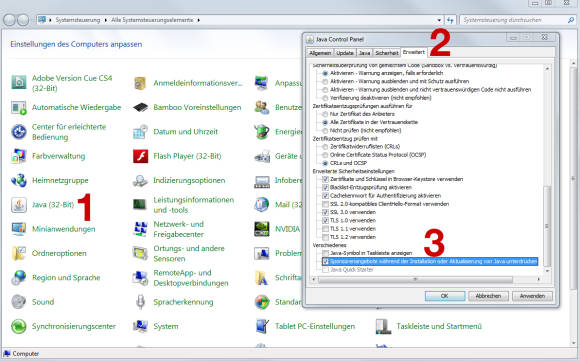
Task: Select 'Aktivieren - Warnung anzeigen, falls erforderlich' radio
Action: (325, 73)
